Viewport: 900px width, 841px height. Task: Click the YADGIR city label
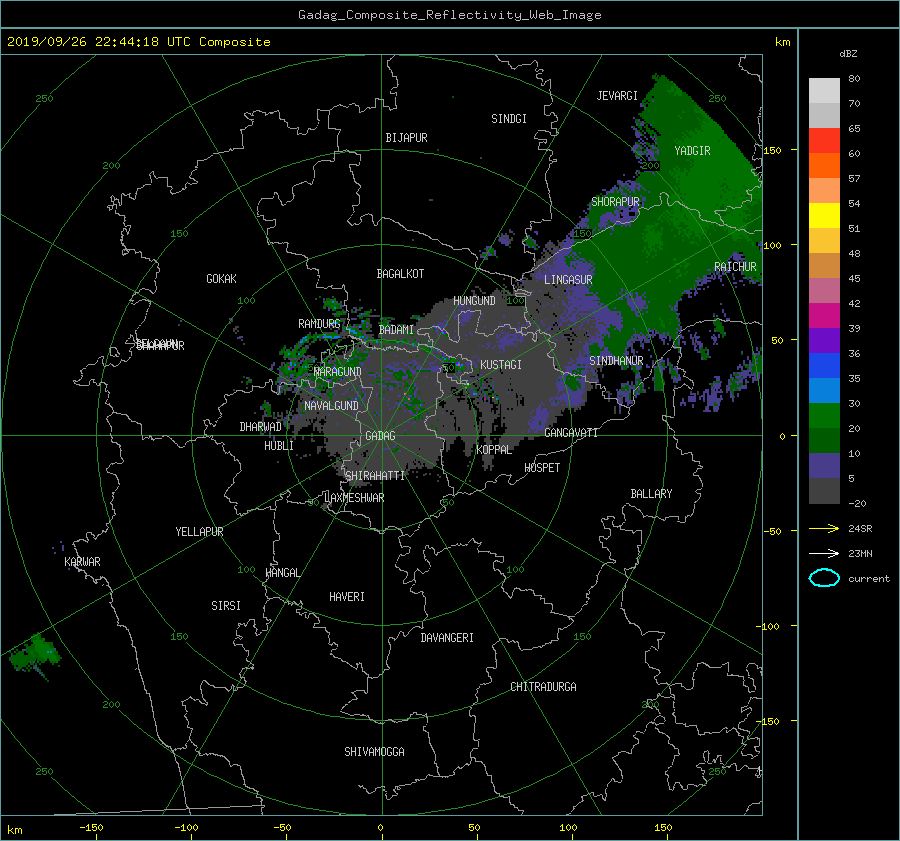click(x=692, y=151)
